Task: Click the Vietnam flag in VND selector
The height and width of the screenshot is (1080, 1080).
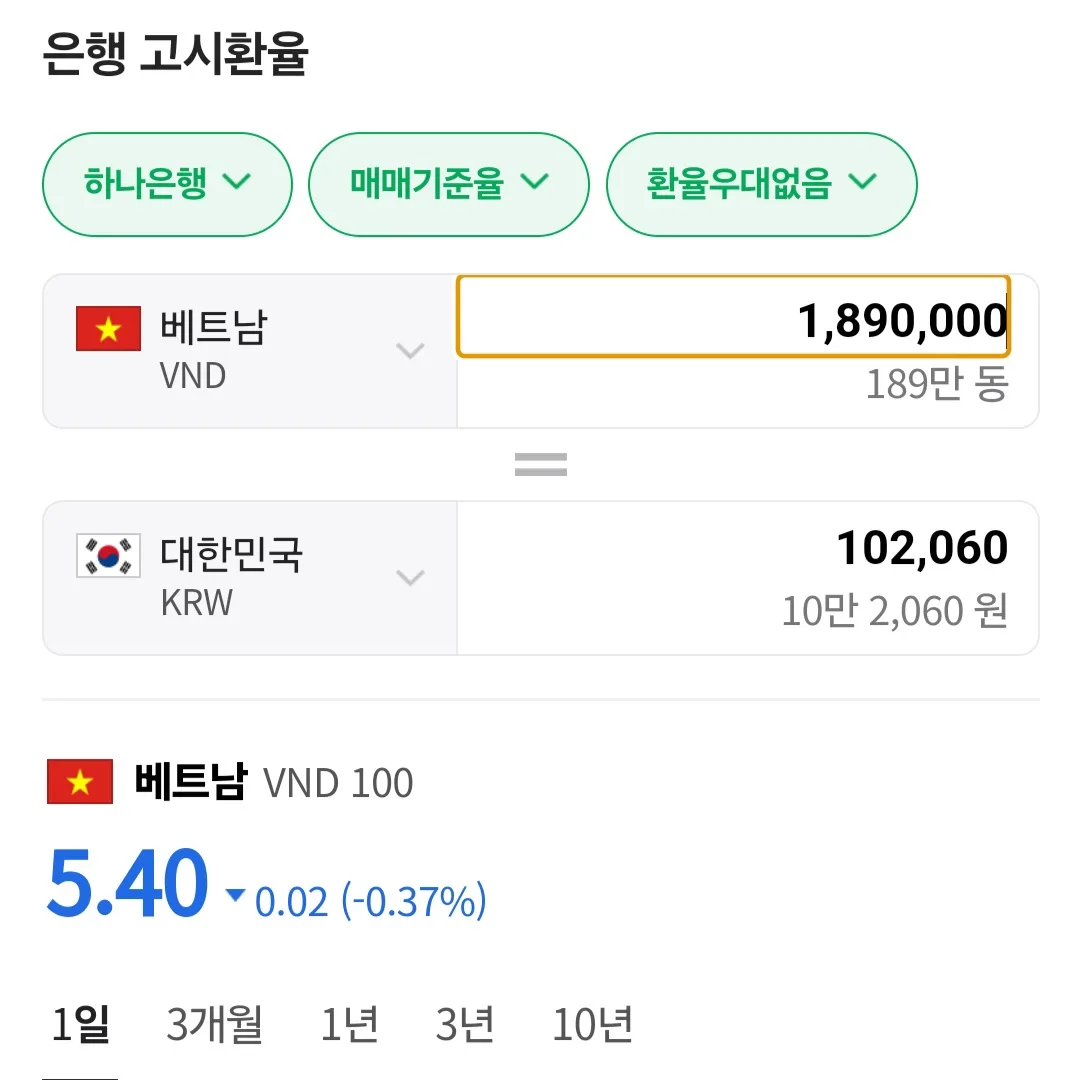Action: [x=108, y=329]
